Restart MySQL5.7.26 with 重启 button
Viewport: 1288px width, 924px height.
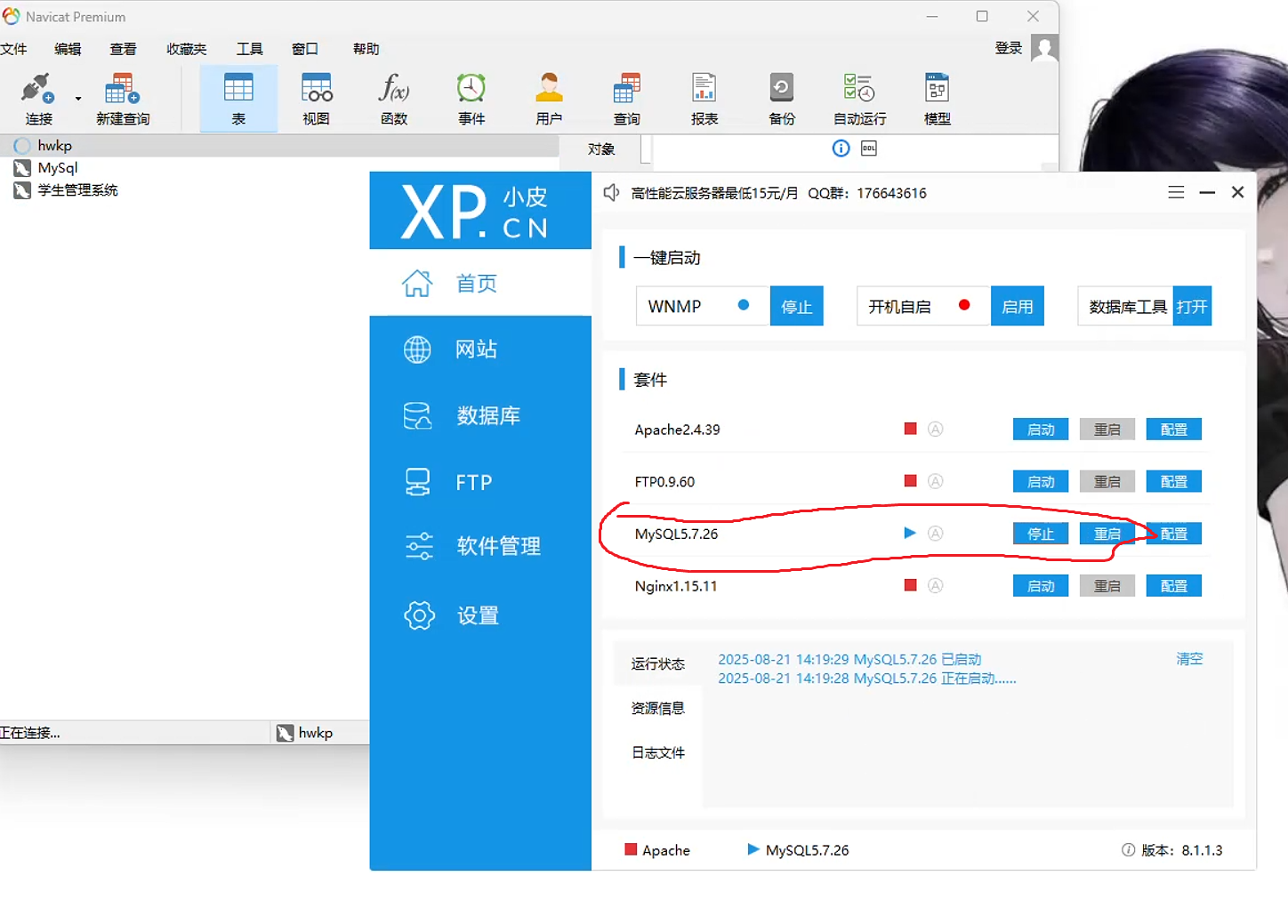[x=1107, y=534]
